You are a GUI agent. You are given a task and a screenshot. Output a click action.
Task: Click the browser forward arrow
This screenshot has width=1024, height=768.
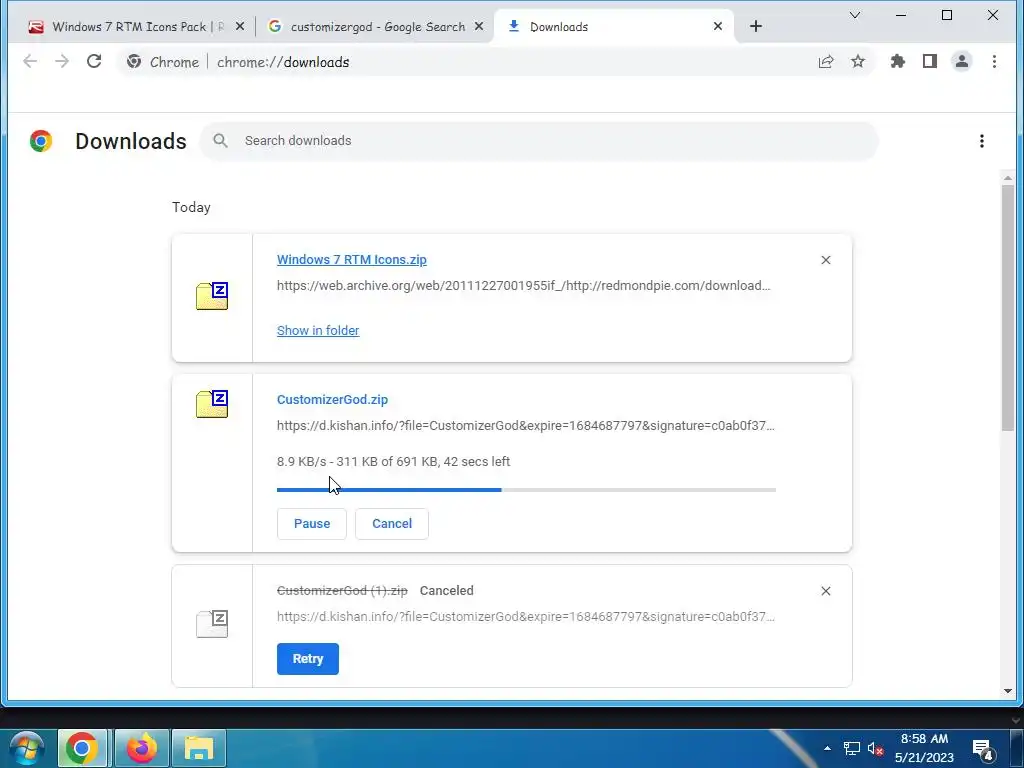tap(62, 61)
